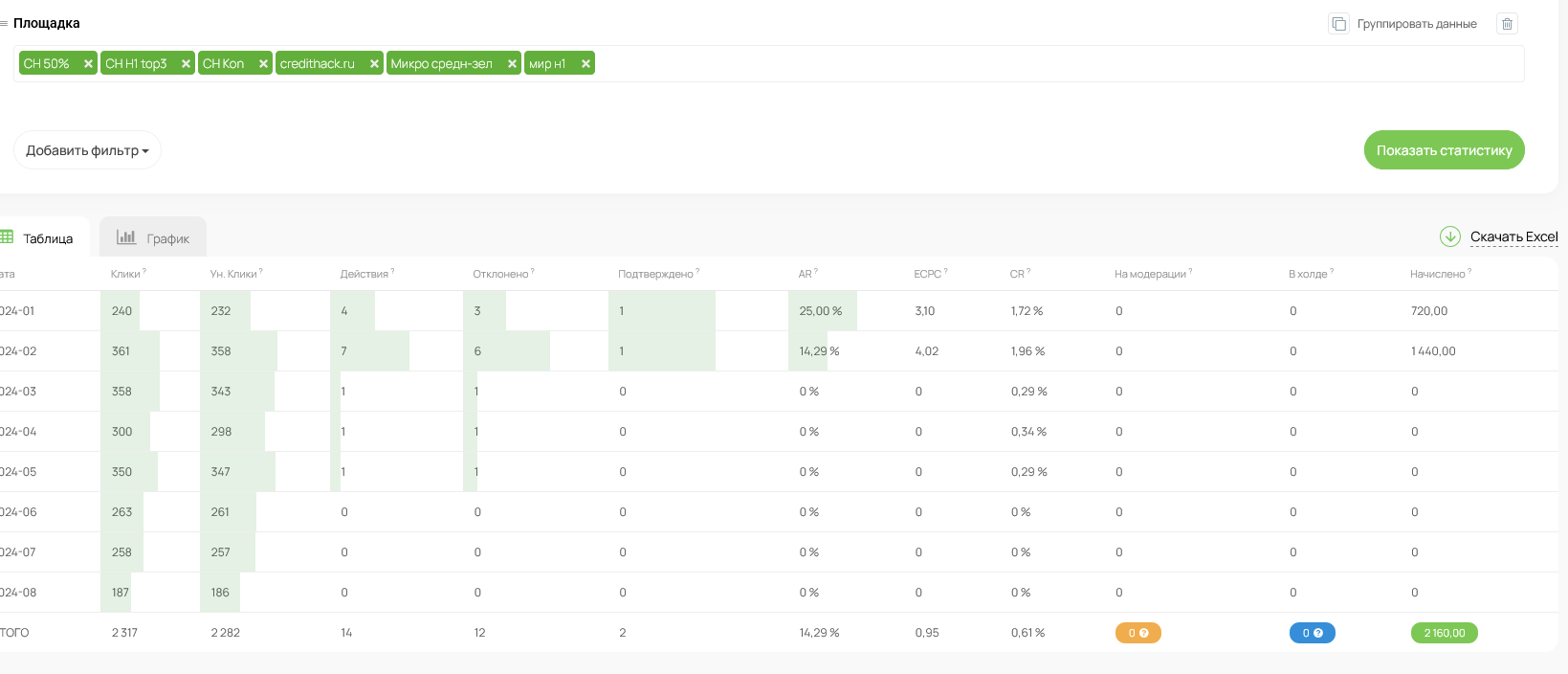The height and width of the screenshot is (674, 1568).
Task: Click the orange На модерации total badge
Action: pyautogui.click(x=1137, y=633)
